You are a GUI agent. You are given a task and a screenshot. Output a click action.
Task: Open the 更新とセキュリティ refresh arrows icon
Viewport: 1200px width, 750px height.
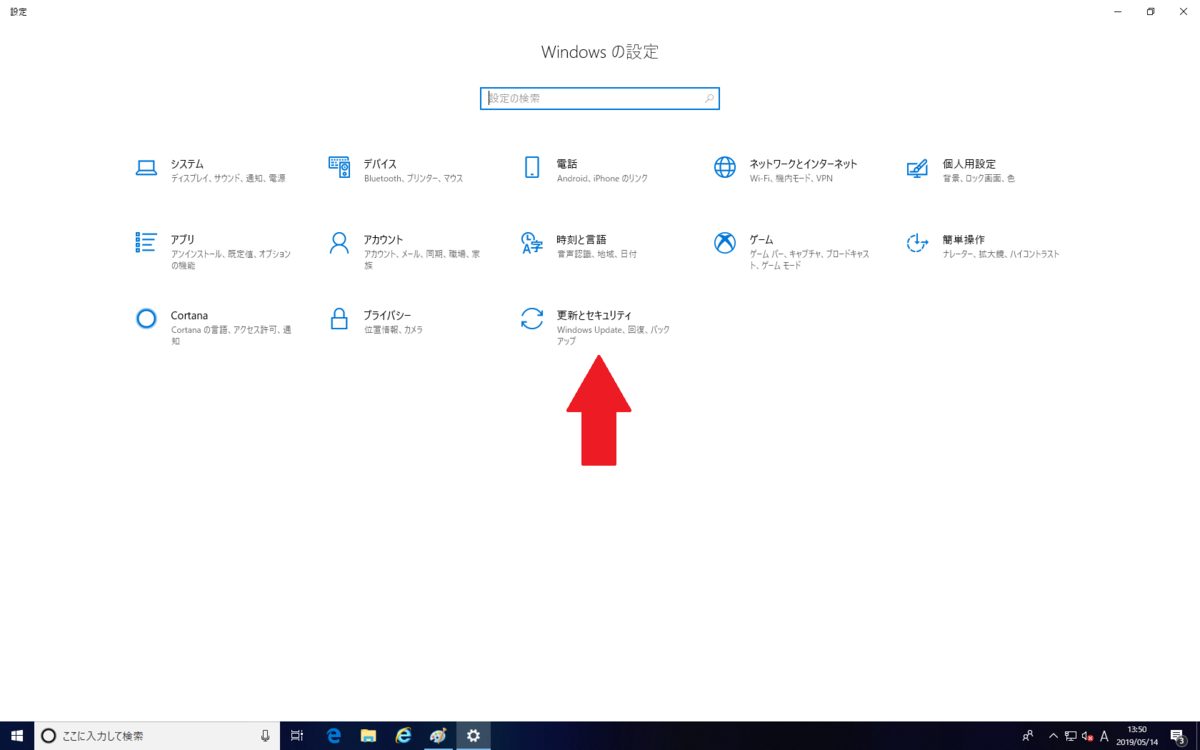click(x=532, y=318)
